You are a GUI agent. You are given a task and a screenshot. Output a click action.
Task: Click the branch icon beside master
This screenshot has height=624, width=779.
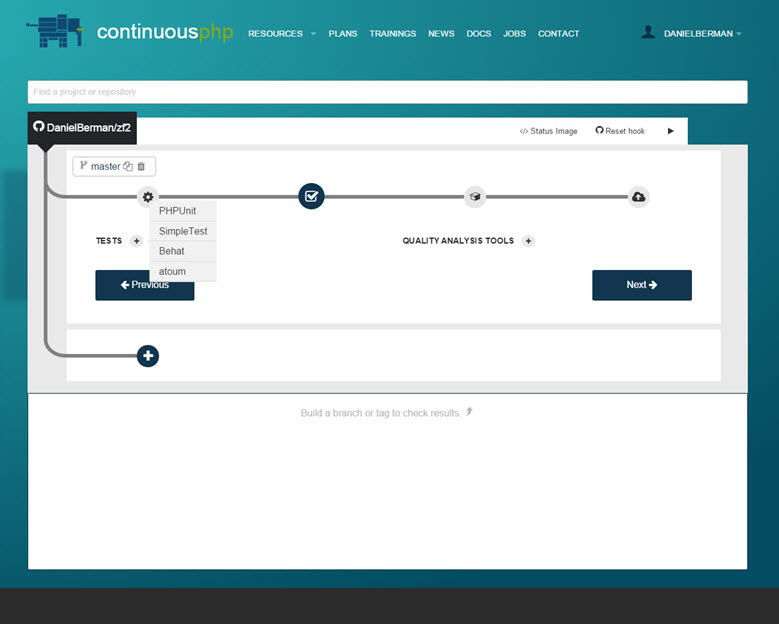(83, 165)
